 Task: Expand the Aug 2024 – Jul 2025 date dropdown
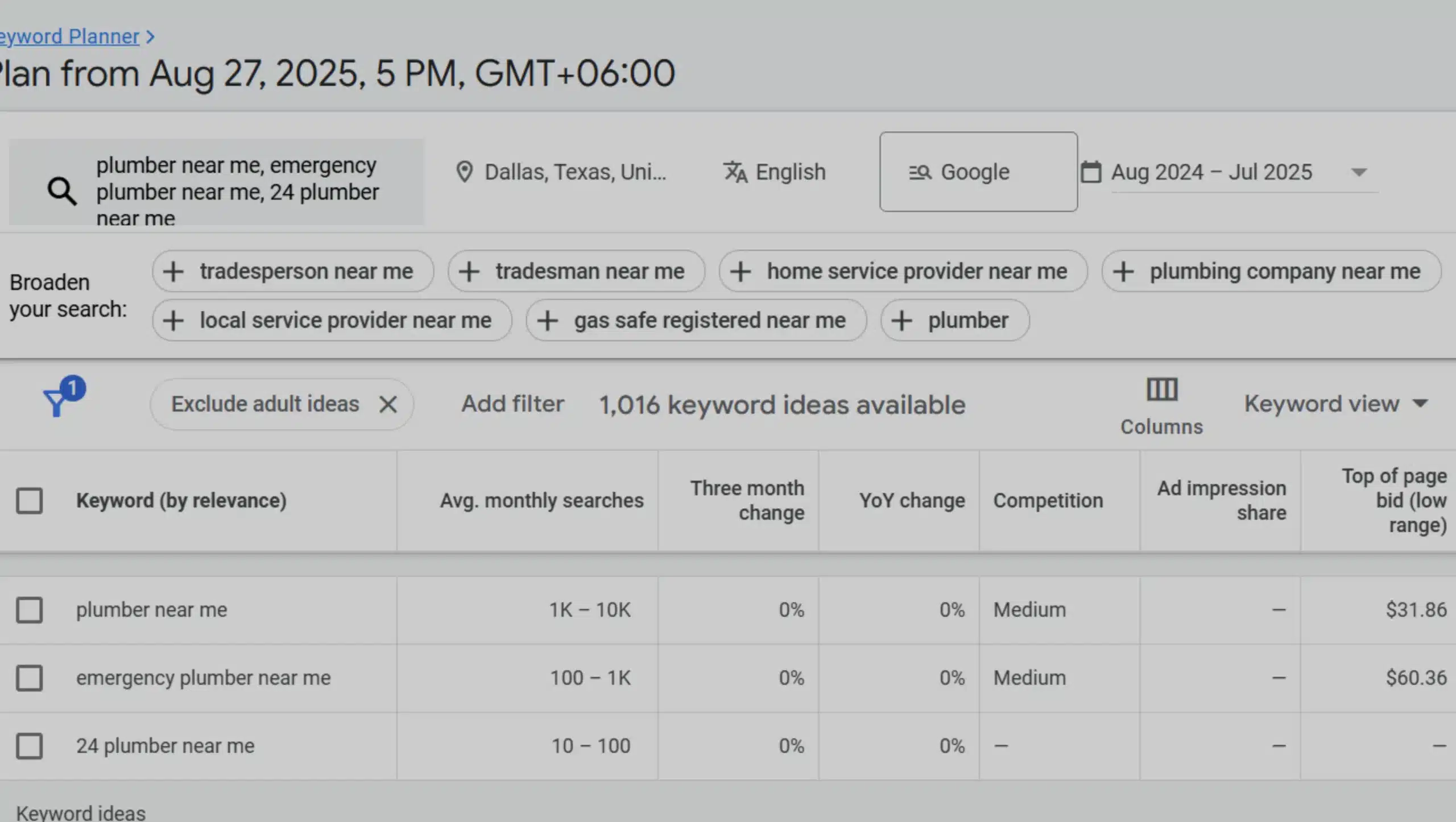coord(1358,172)
